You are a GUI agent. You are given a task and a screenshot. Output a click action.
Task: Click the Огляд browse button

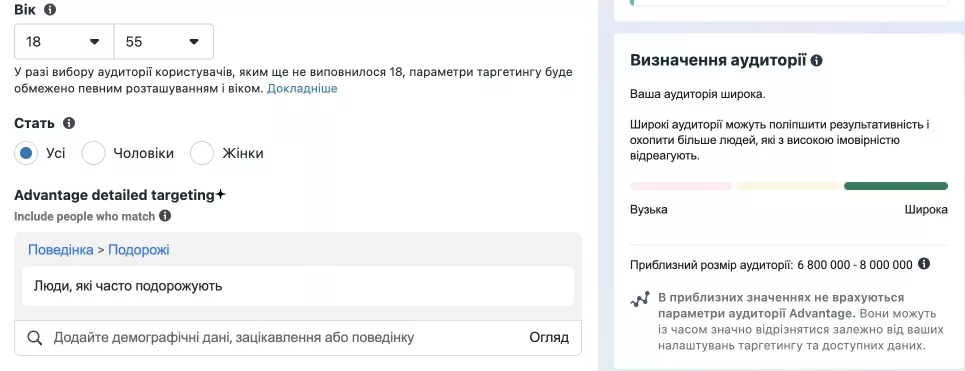pos(549,337)
